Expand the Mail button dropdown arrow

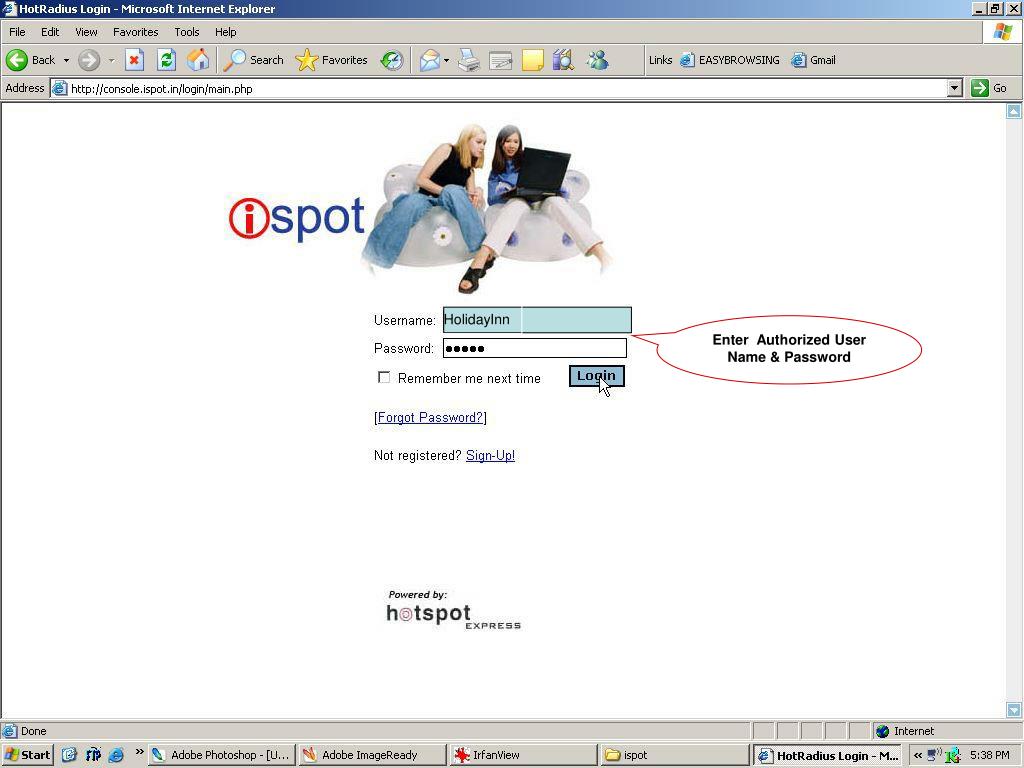point(446,60)
